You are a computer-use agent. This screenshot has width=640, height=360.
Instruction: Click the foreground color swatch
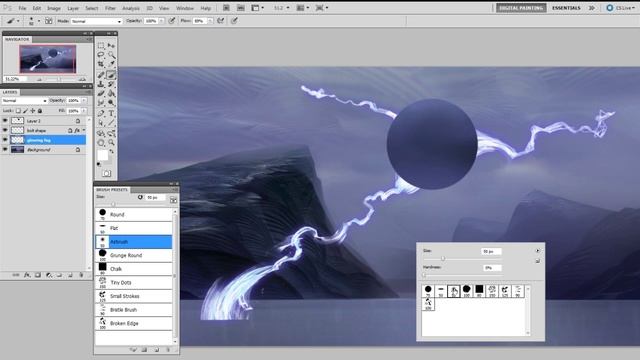click(x=102, y=155)
